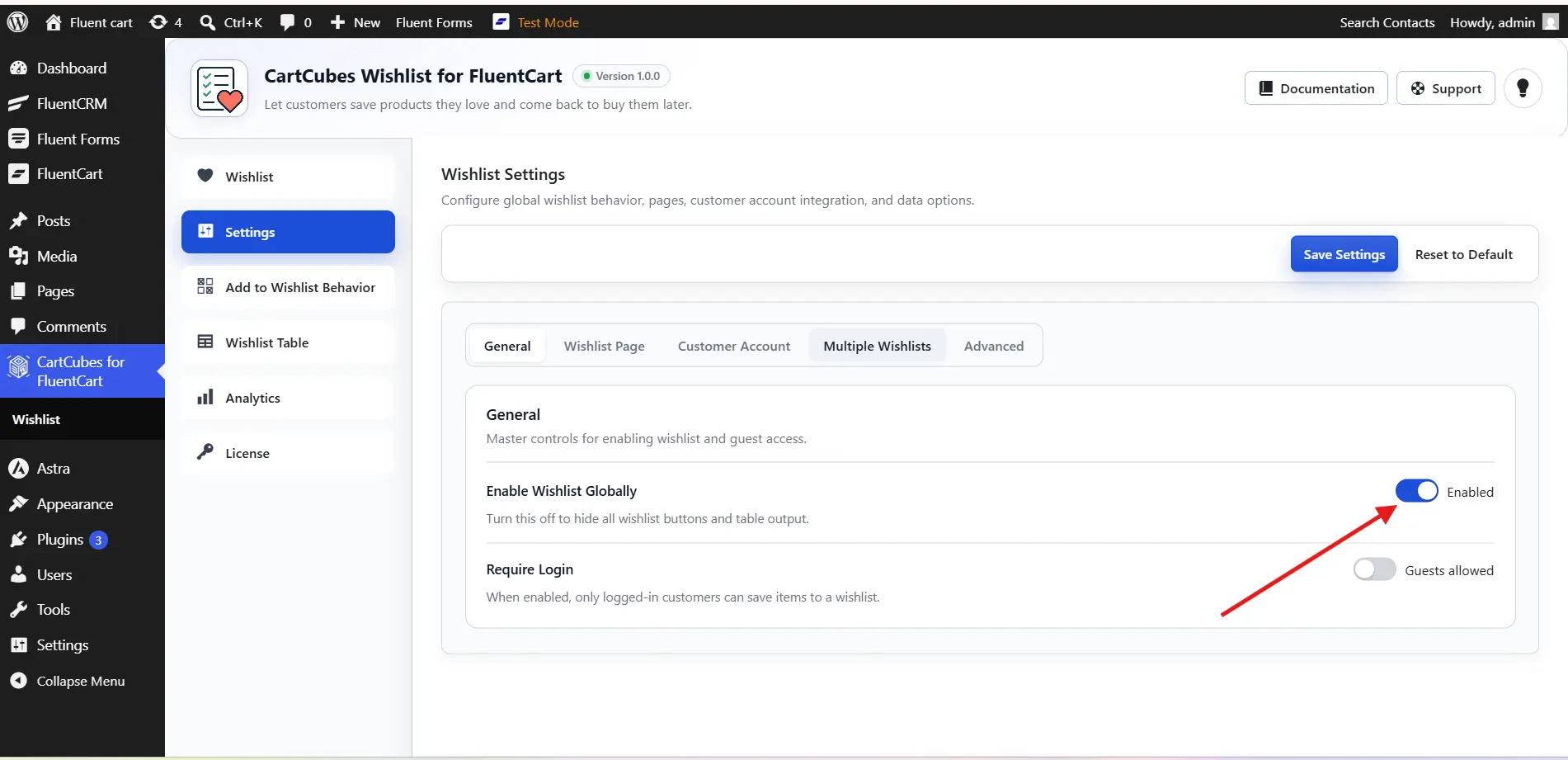Click the updates icon showing 4

pos(158,22)
